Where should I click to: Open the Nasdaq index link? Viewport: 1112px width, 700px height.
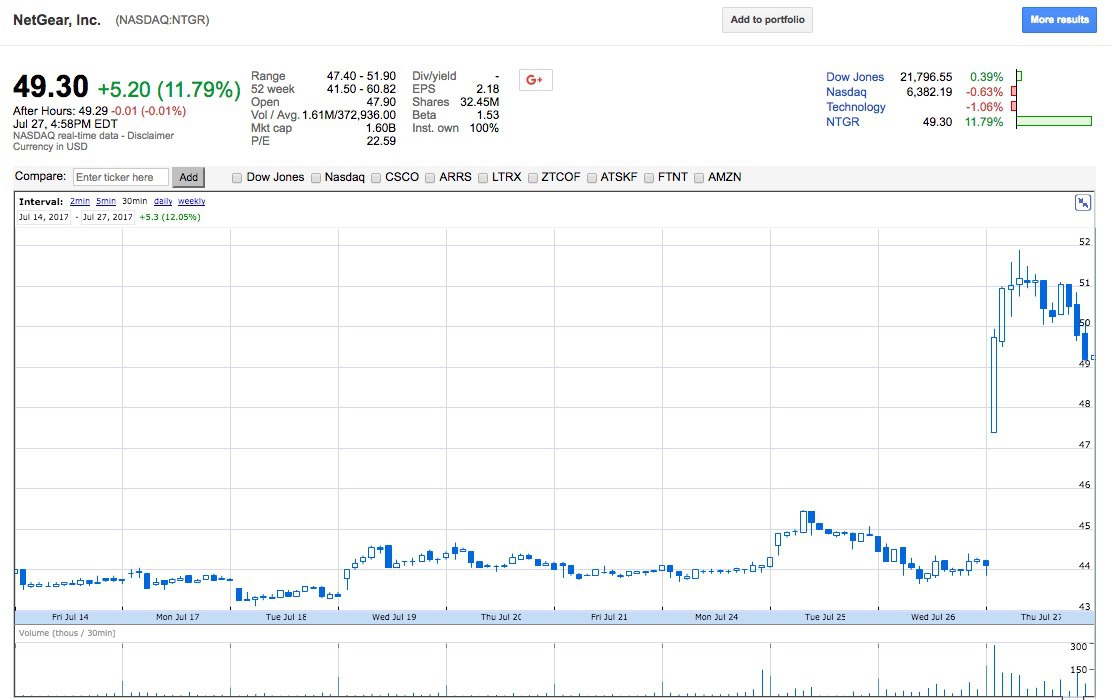pyautogui.click(x=846, y=91)
